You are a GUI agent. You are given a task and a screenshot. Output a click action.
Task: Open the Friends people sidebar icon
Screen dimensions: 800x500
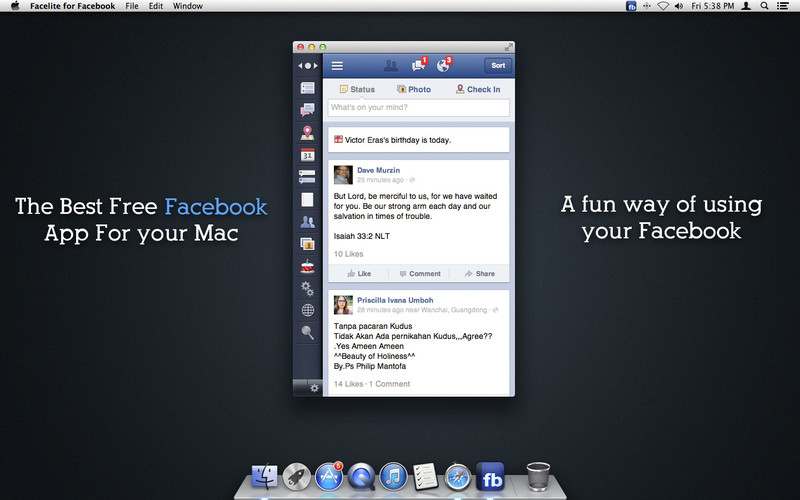[x=307, y=222]
